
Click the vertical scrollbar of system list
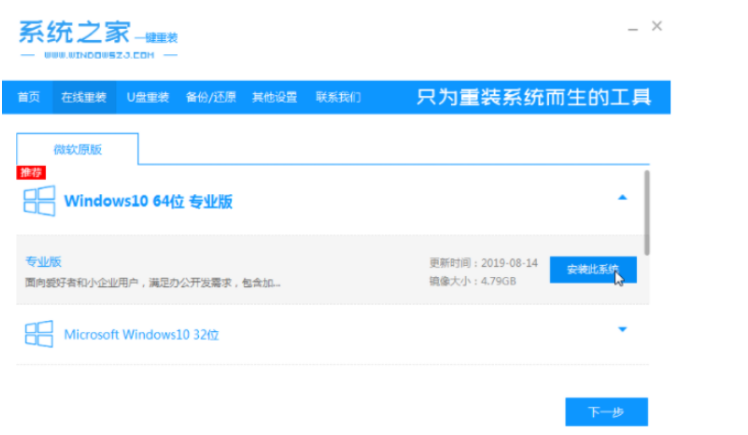647,211
